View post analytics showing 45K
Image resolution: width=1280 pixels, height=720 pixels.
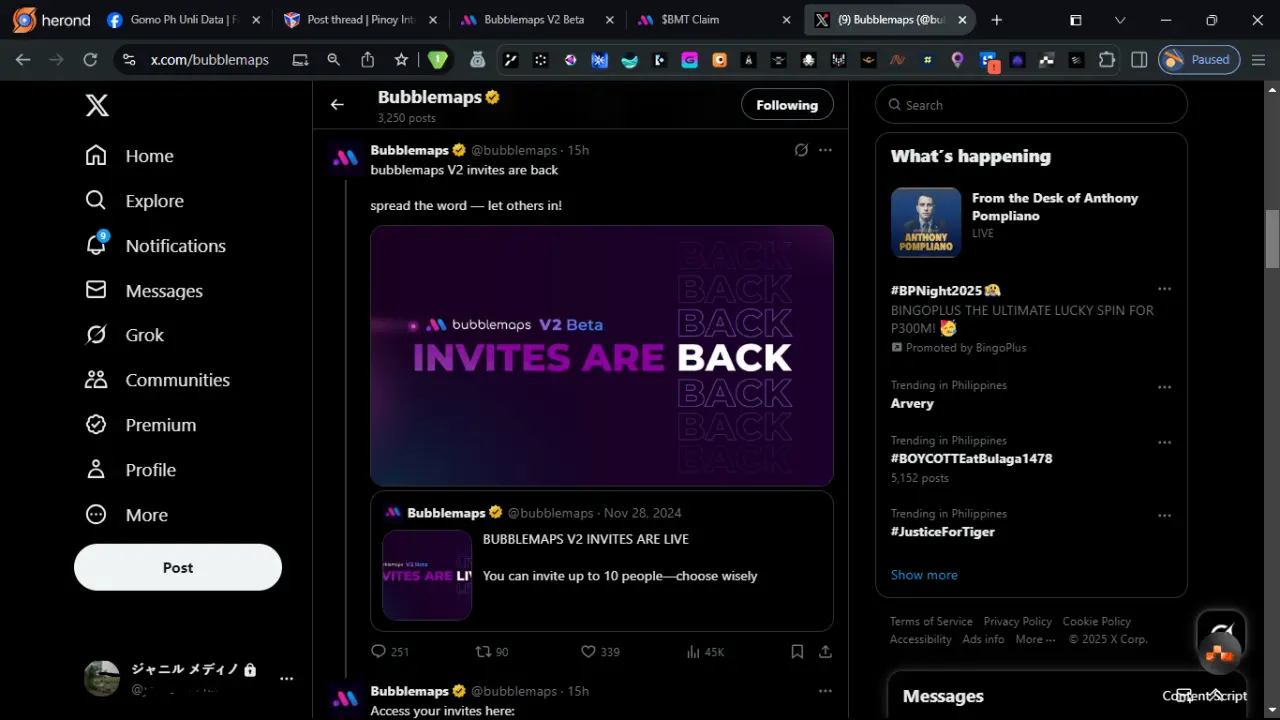click(x=705, y=652)
